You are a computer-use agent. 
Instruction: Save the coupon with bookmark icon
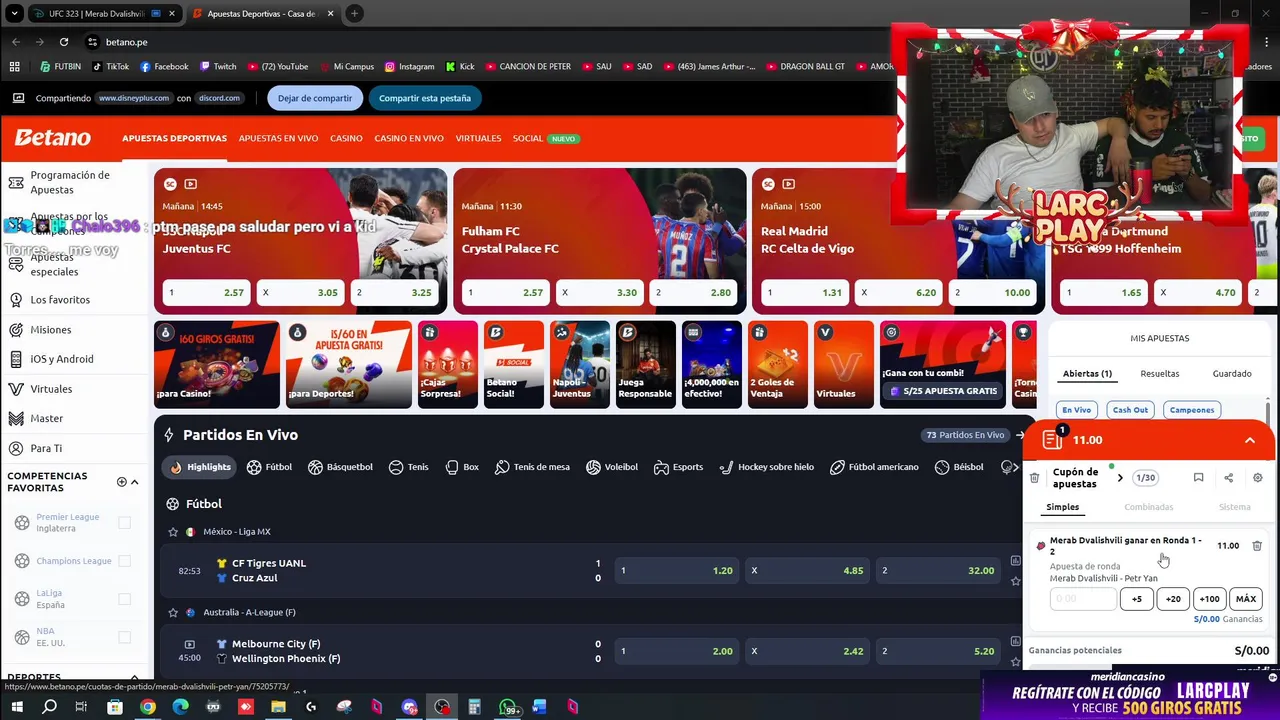pos(1198,478)
